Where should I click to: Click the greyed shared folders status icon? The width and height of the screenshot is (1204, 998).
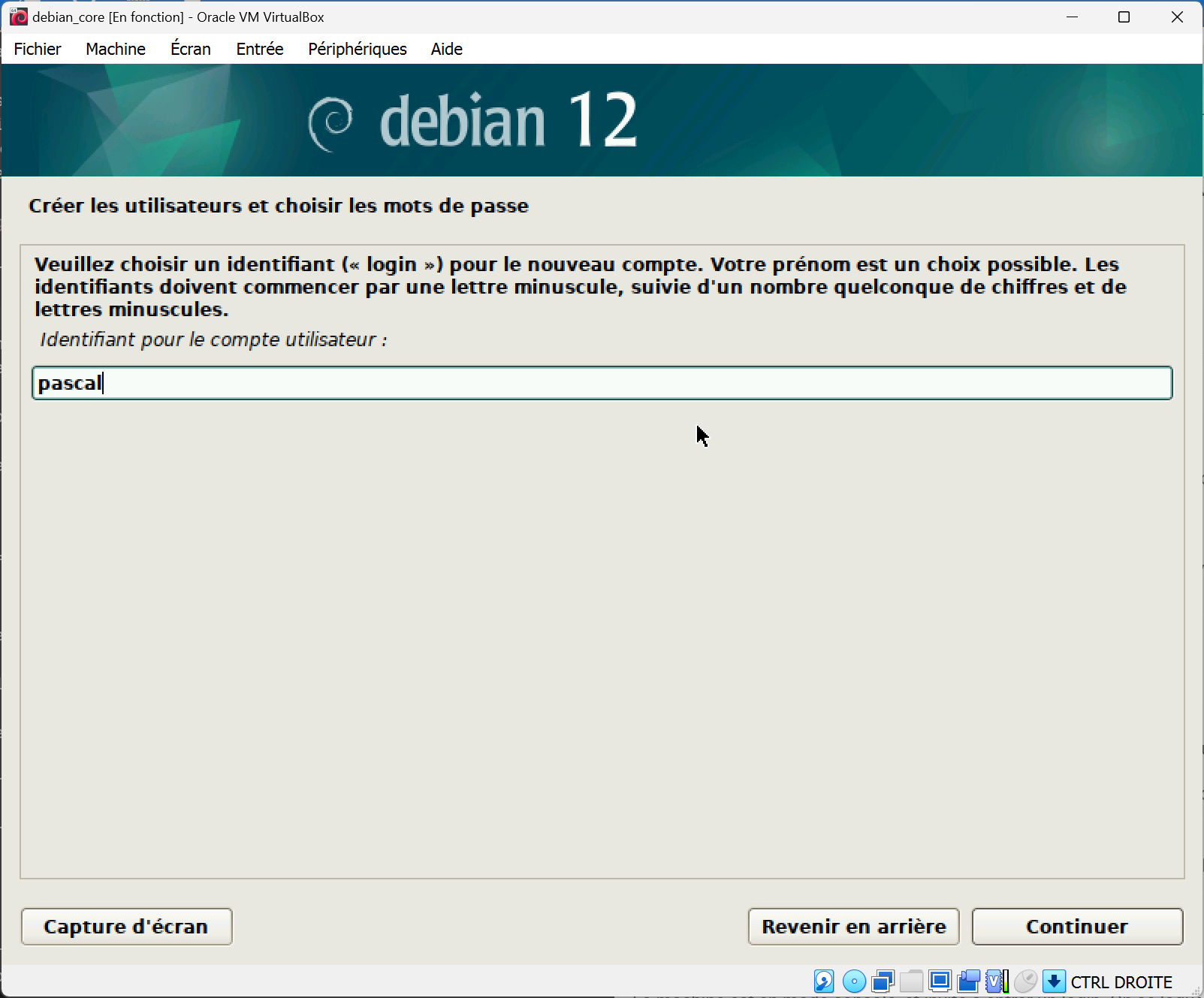pos(911,981)
